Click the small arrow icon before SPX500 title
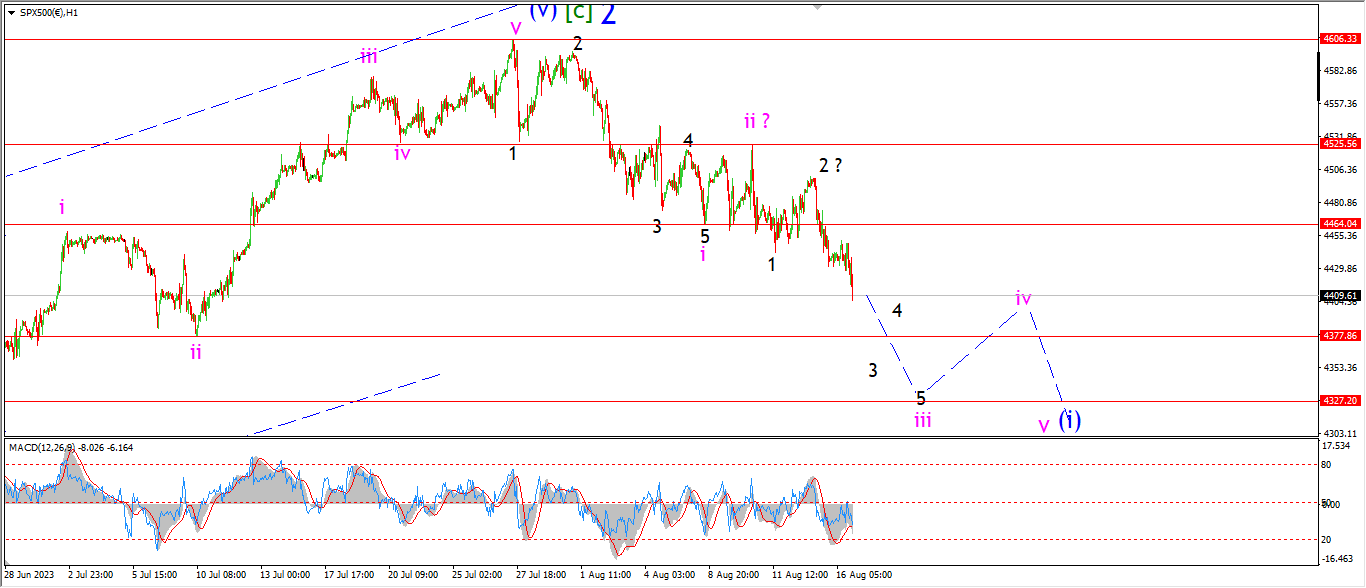1366x588 pixels. [10, 12]
